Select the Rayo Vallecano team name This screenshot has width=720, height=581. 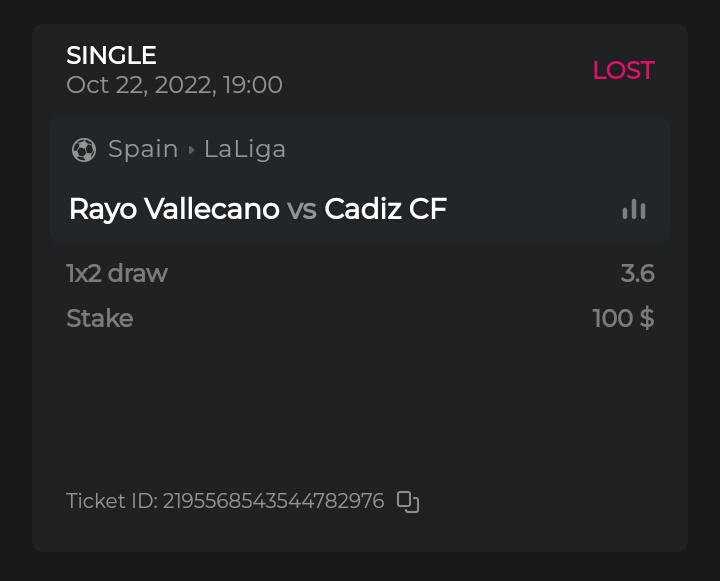[174, 209]
